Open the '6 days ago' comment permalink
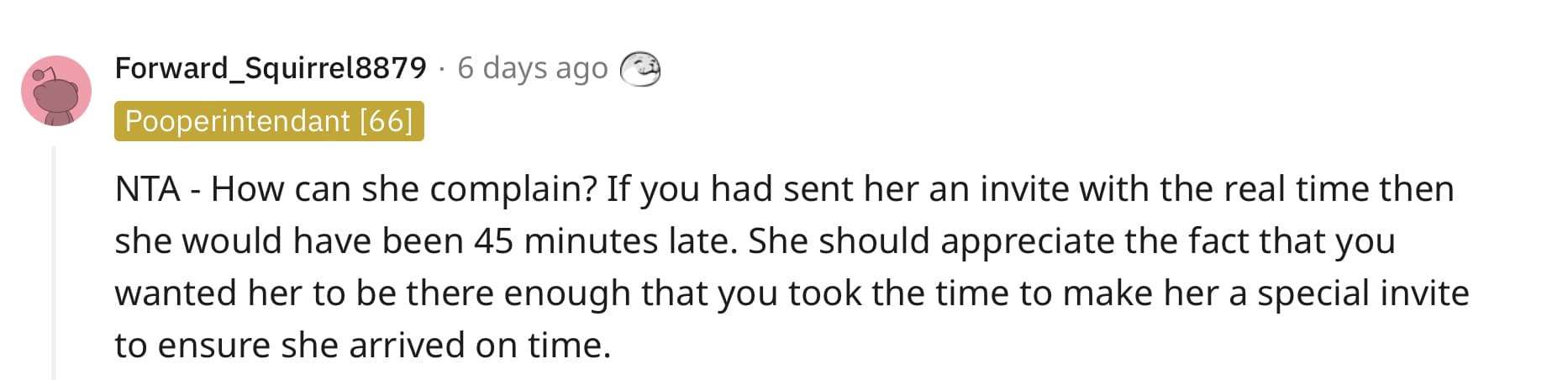Viewport: 1568px width, 380px height. [x=533, y=68]
